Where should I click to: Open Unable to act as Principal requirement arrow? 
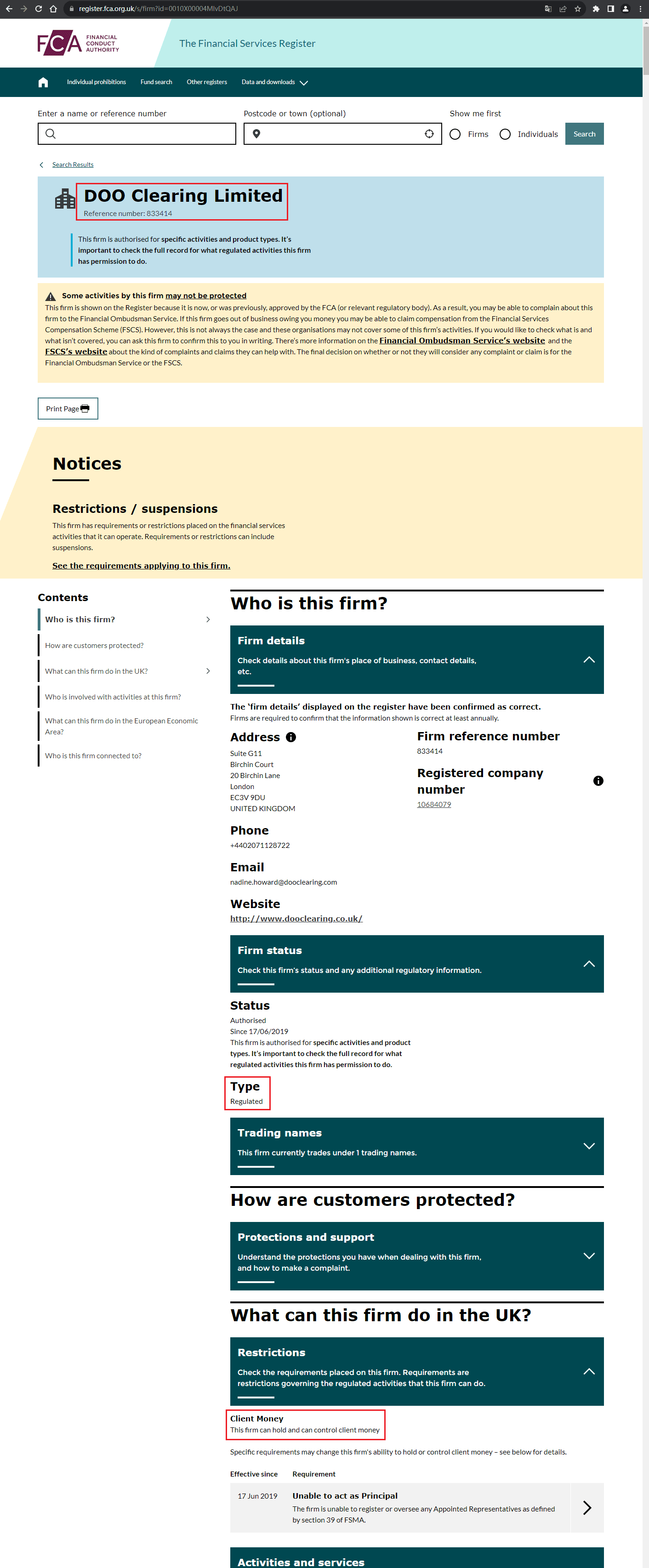[587, 1507]
